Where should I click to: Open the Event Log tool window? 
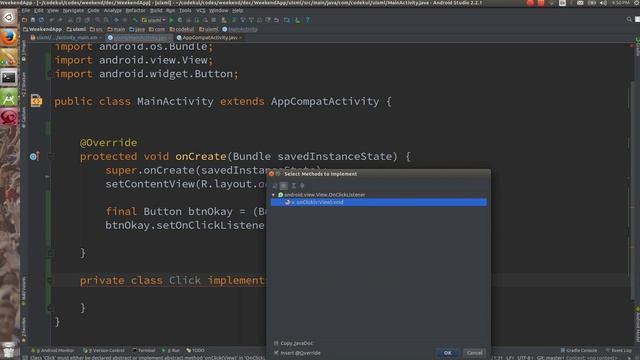pos(618,350)
